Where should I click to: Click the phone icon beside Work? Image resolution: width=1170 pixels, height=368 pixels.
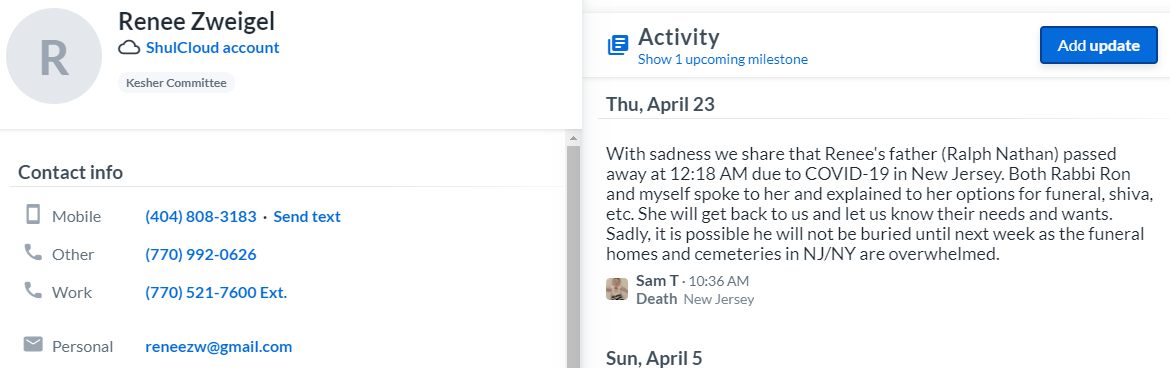pyautogui.click(x=33, y=290)
